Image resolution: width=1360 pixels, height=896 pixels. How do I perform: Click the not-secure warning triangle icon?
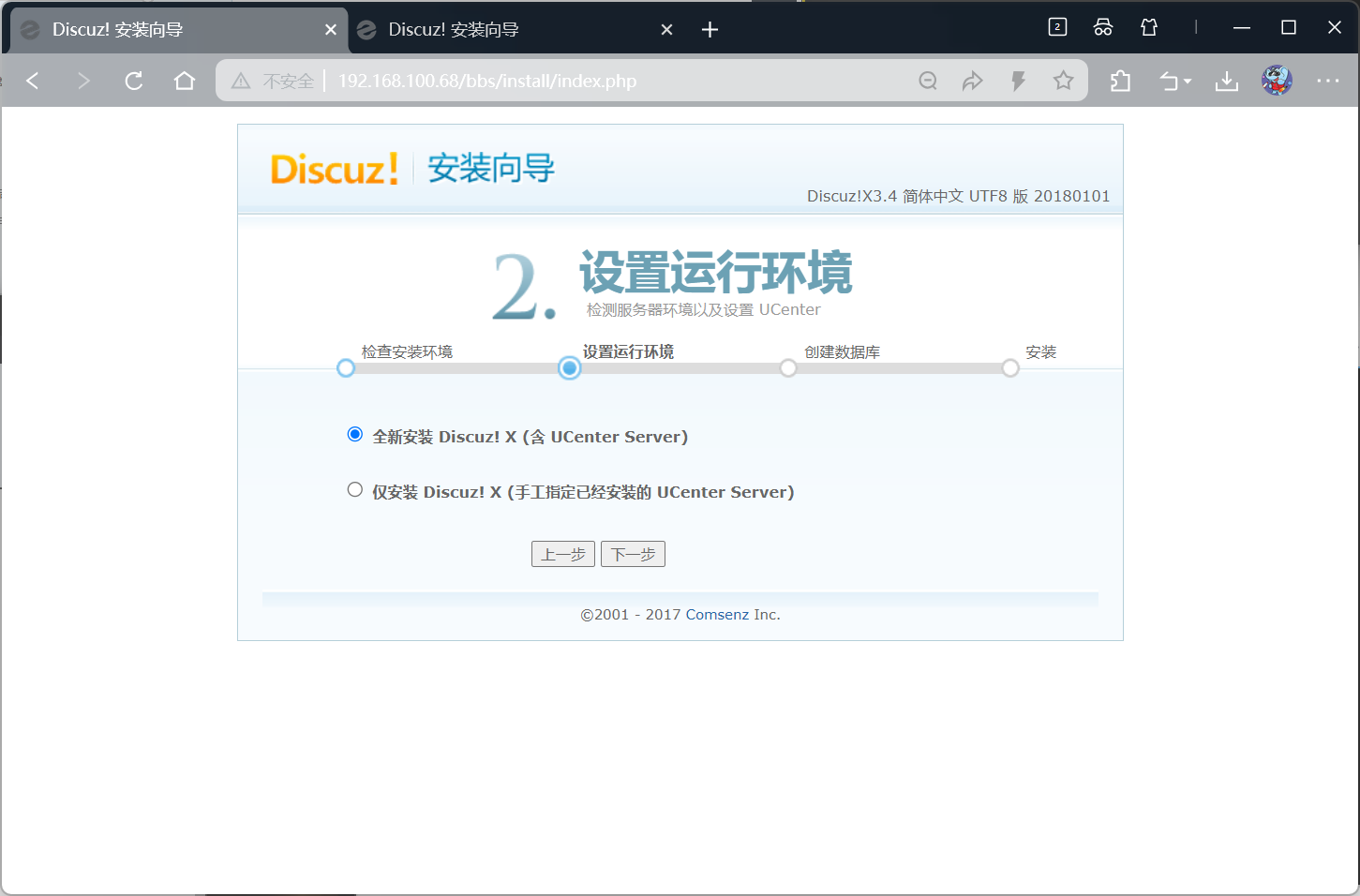[x=241, y=81]
